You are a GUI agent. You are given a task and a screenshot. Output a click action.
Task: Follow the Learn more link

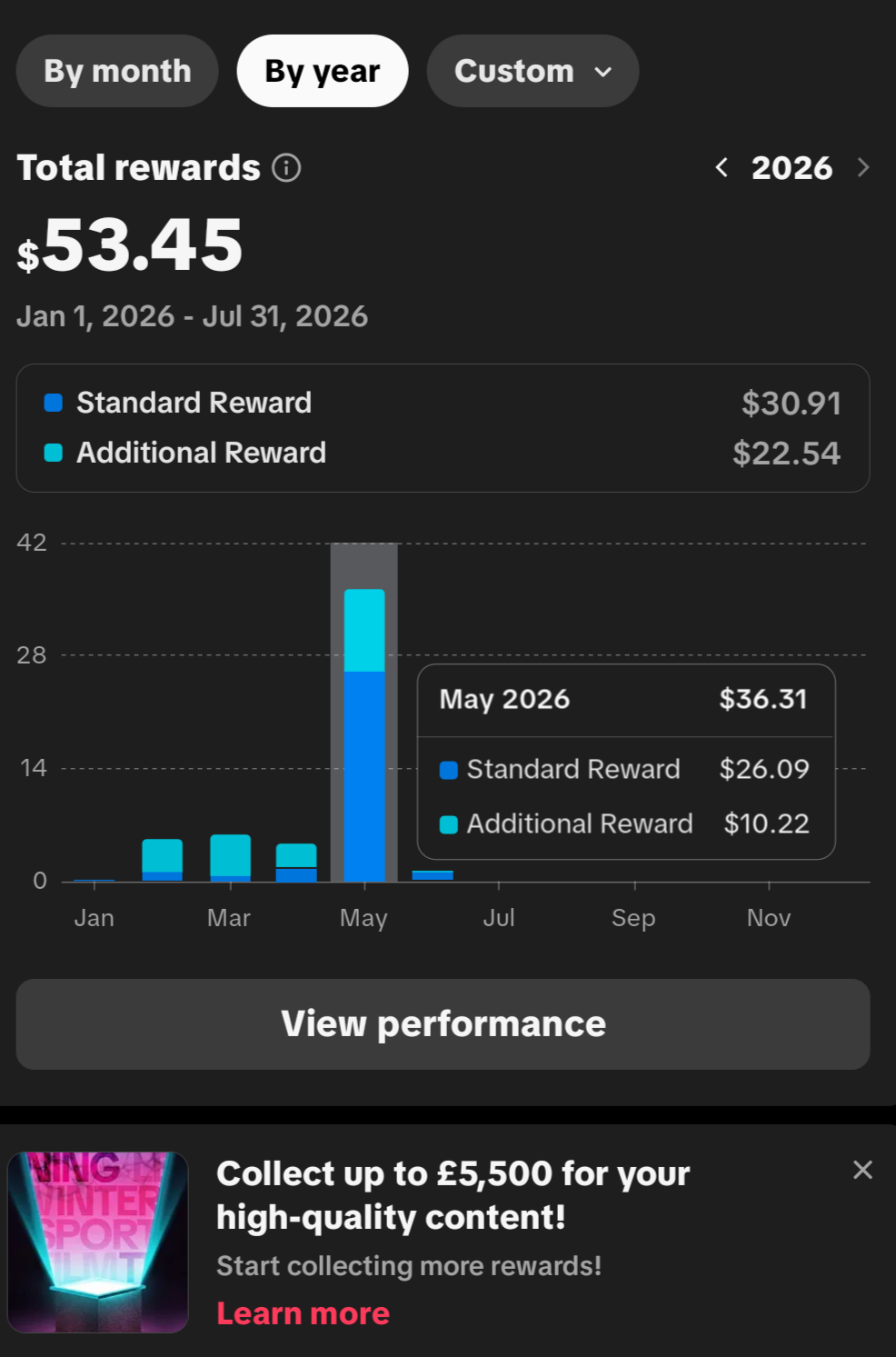click(303, 1313)
